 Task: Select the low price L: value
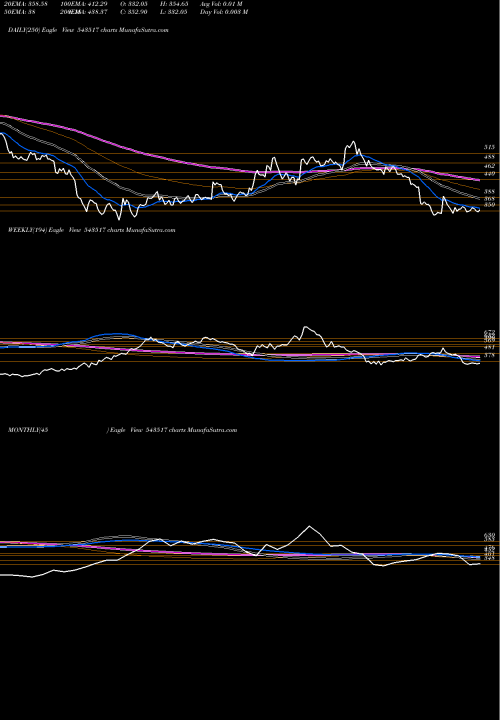(174, 12)
